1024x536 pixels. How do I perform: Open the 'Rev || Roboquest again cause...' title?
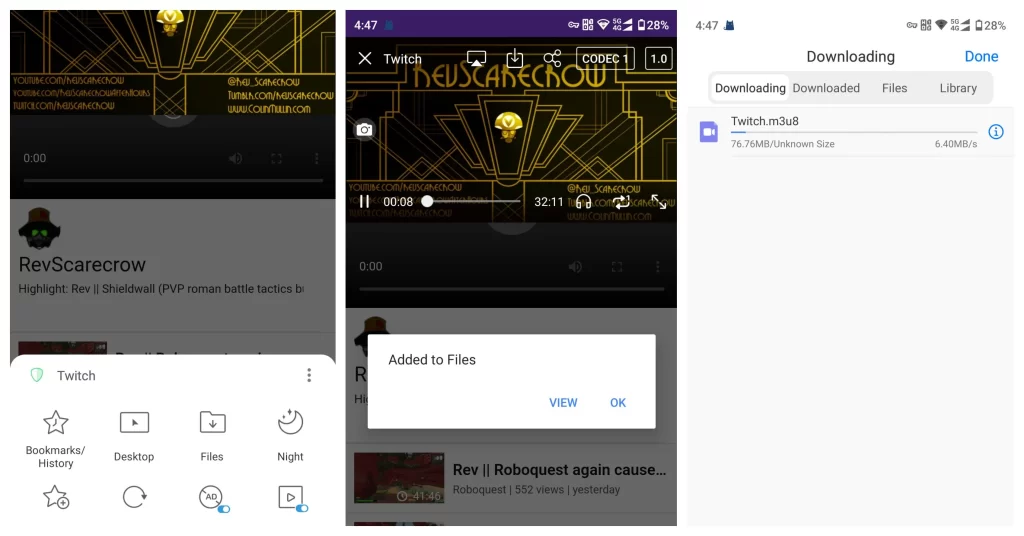pos(559,470)
